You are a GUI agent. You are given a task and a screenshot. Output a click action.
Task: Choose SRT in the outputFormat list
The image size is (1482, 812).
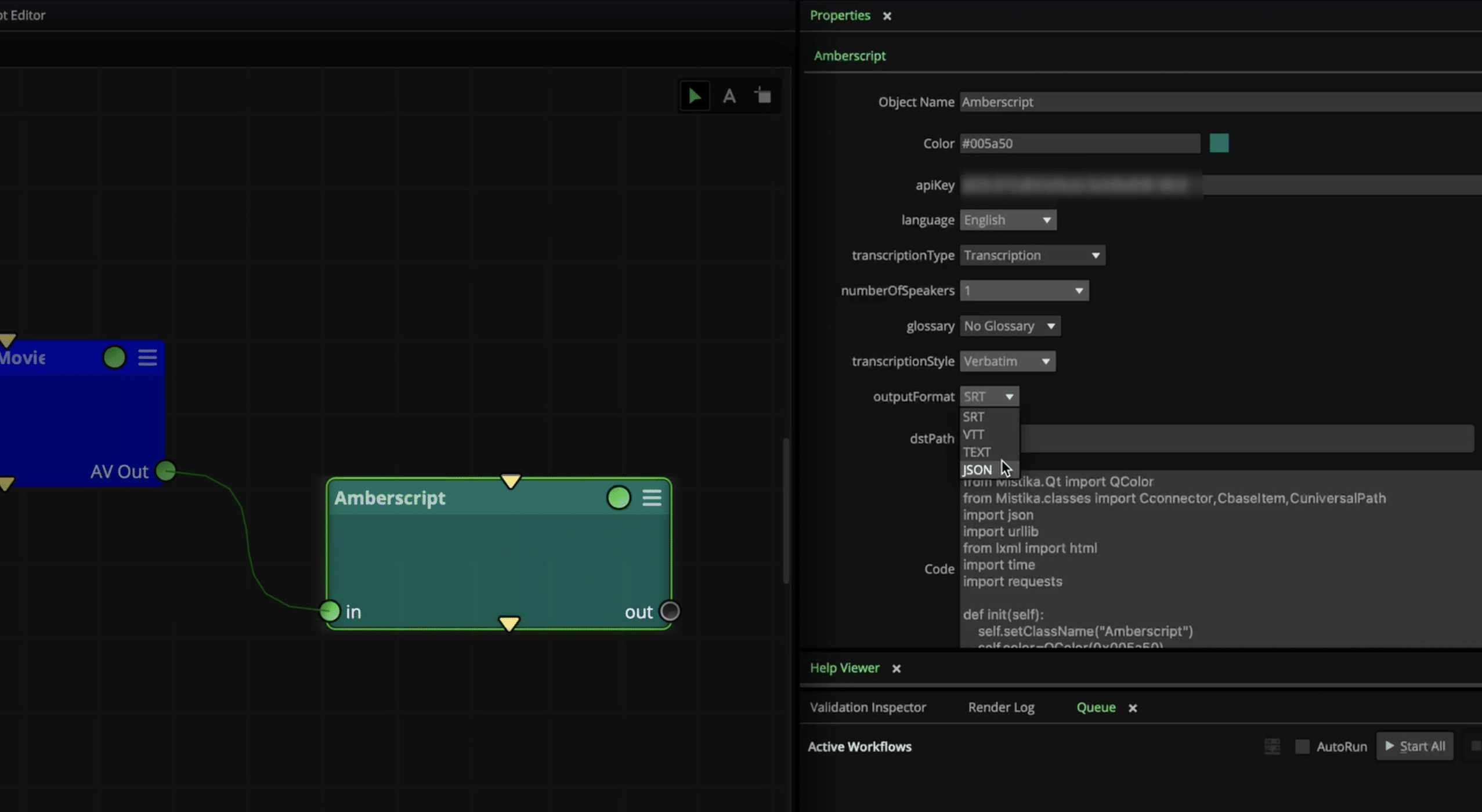click(989, 417)
